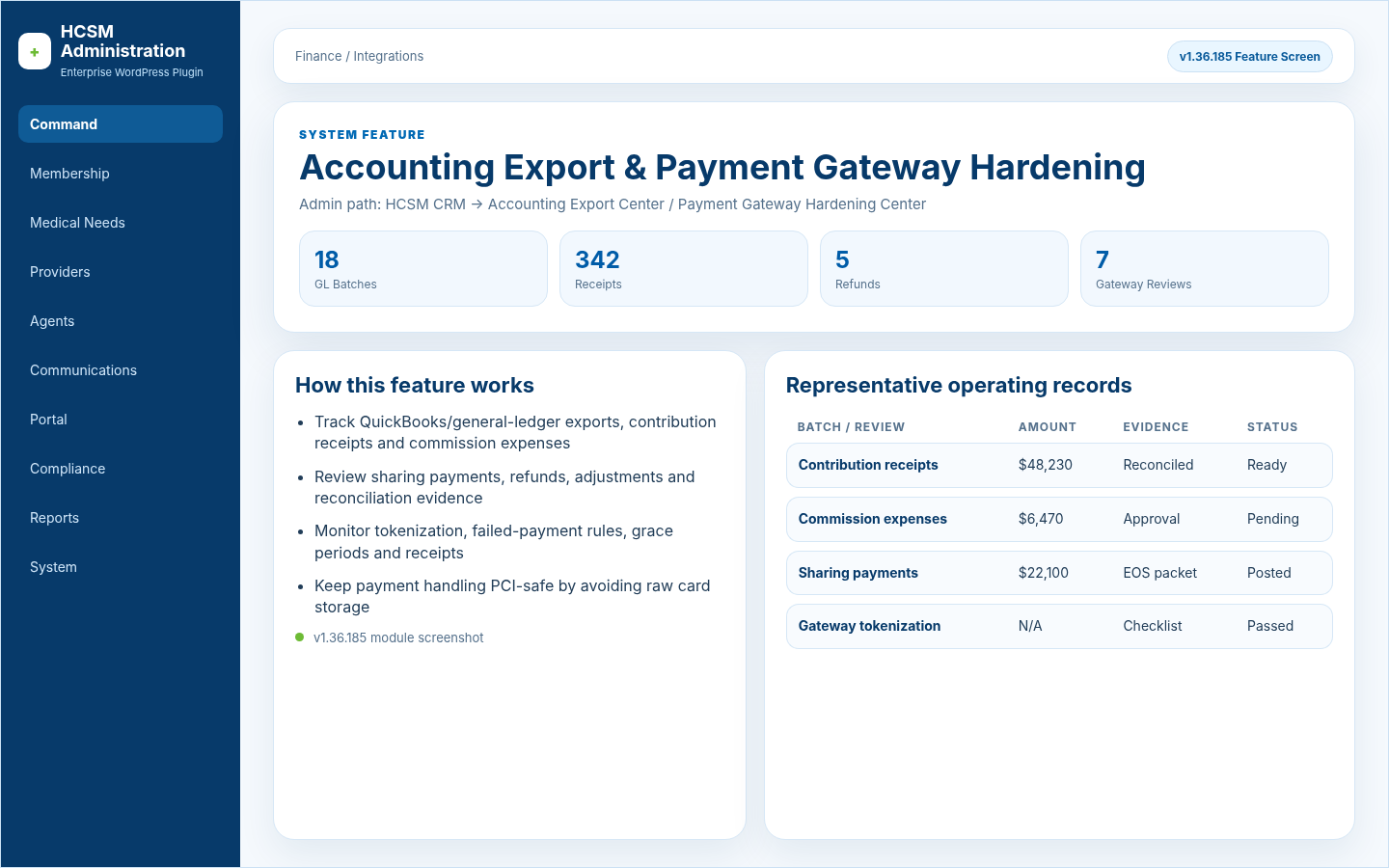Click the Finance / Integrations breadcrumb
This screenshot has height=868, width=1389.
point(359,56)
